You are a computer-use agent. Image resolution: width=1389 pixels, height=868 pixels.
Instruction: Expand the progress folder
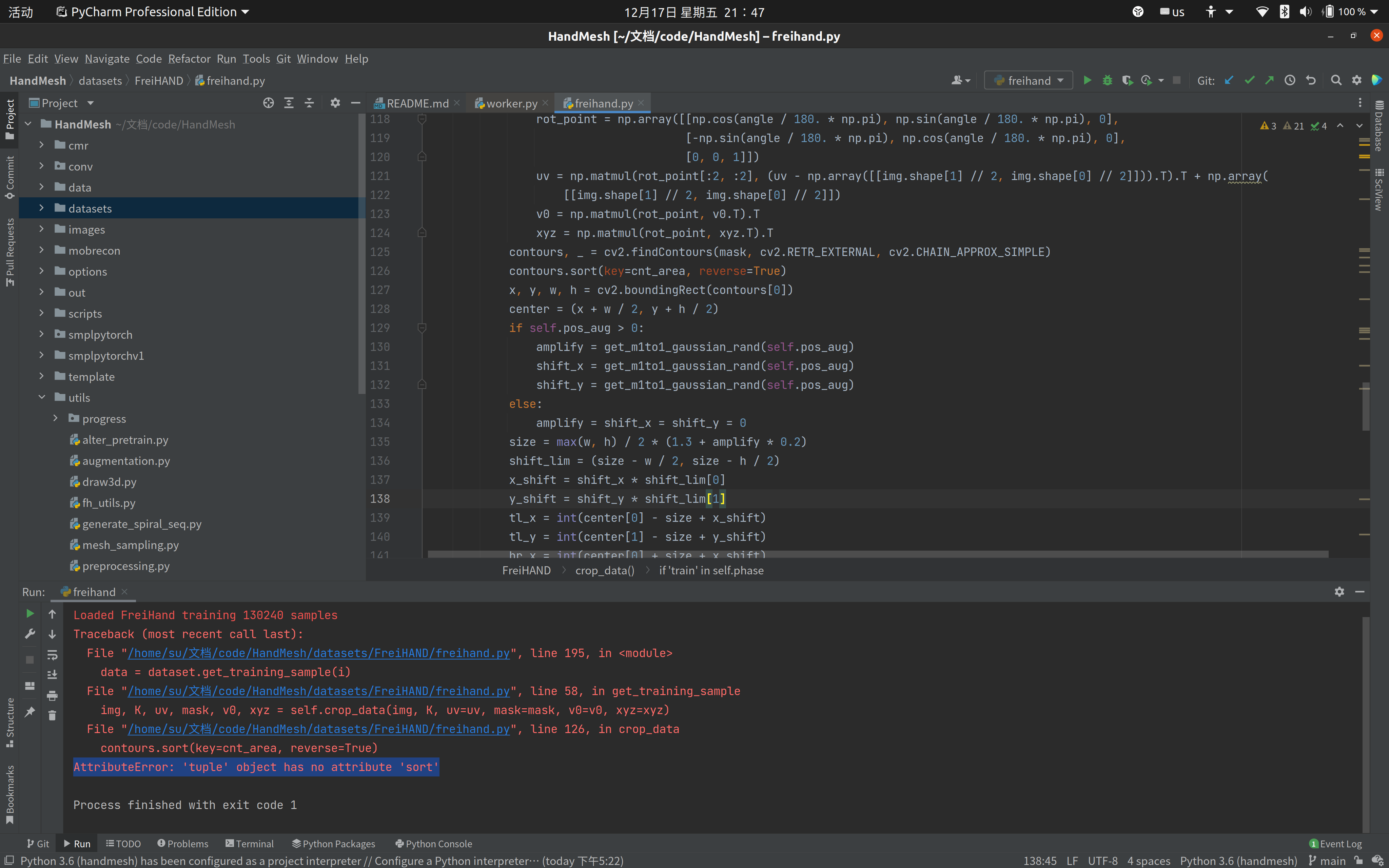click(x=55, y=418)
